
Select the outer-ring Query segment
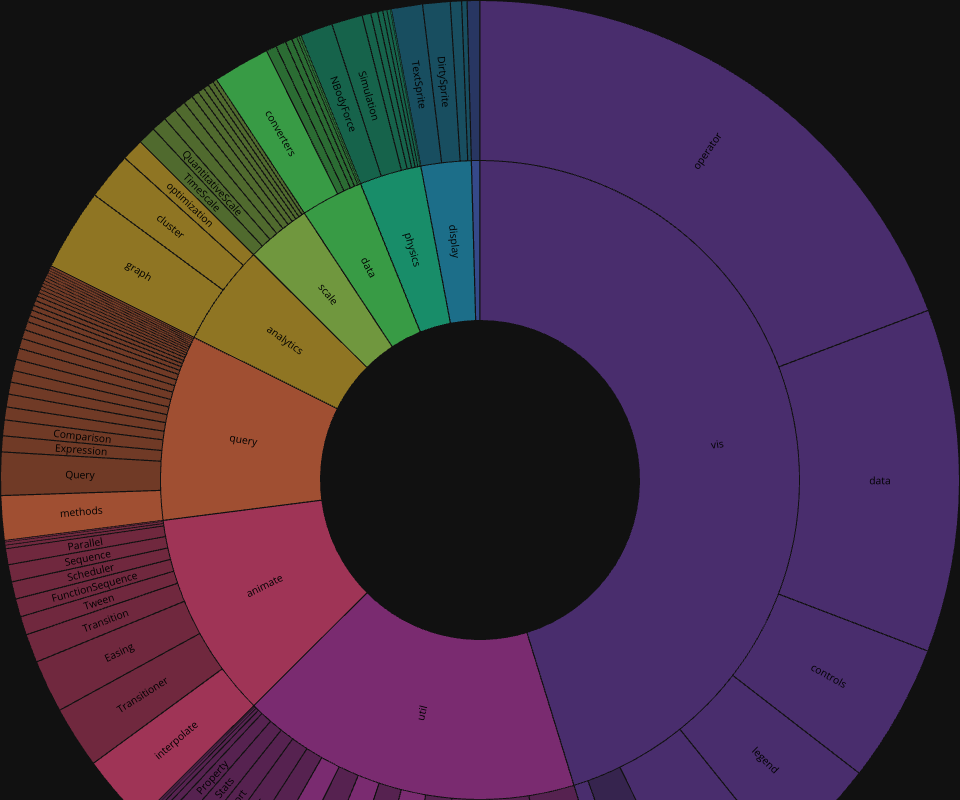coord(80,474)
